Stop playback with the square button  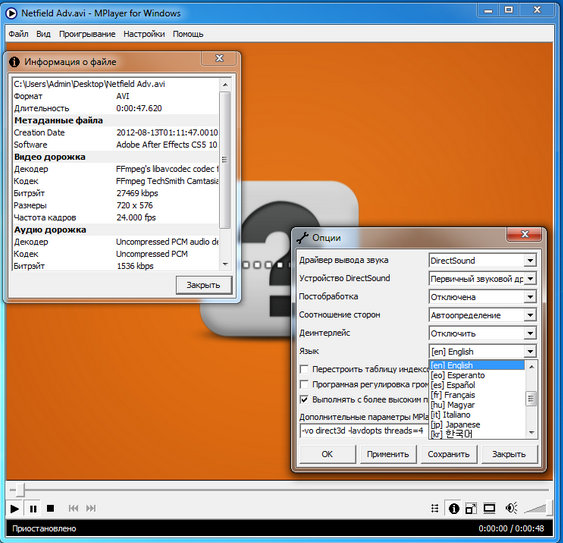(x=51, y=508)
